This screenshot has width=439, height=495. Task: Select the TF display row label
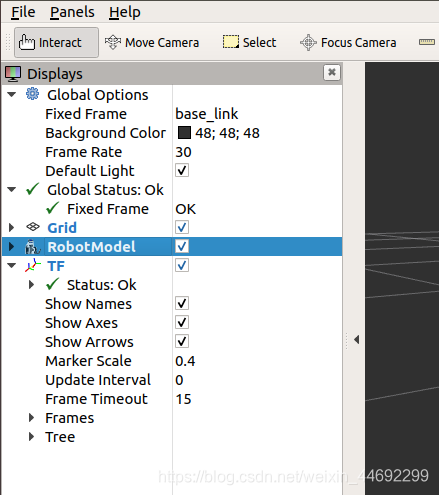click(x=56, y=266)
